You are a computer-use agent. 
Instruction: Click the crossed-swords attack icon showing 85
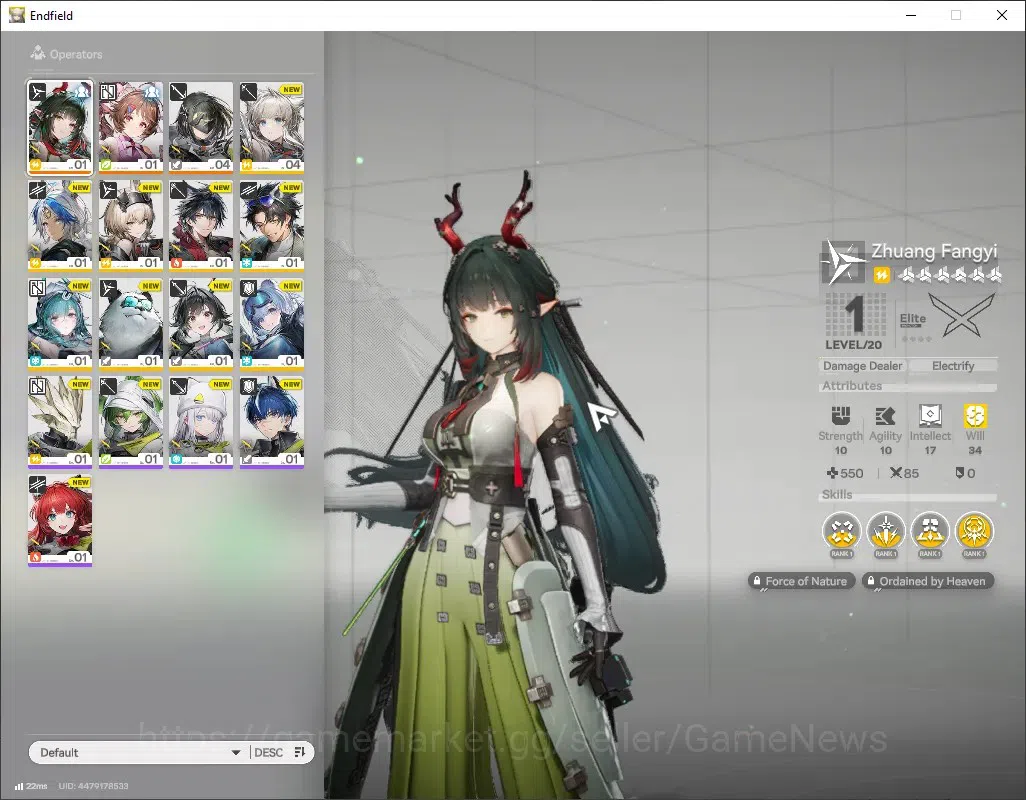pos(896,472)
